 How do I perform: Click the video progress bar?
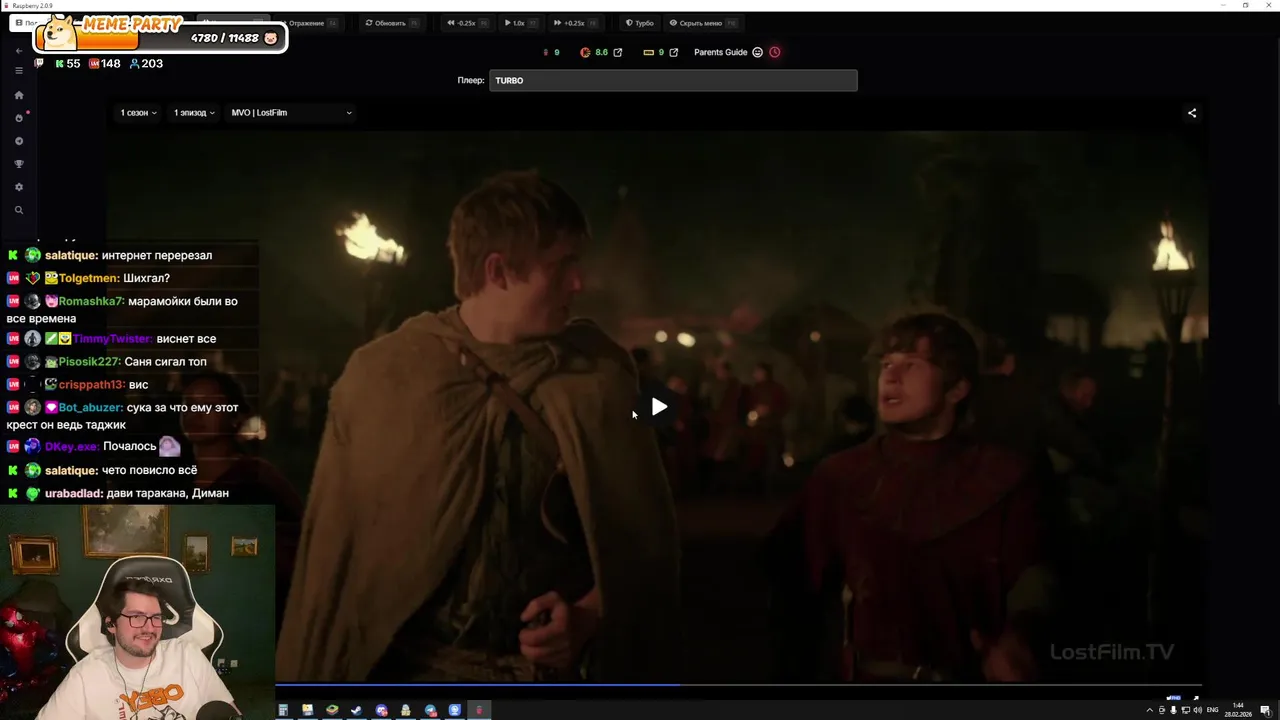tap(738, 686)
